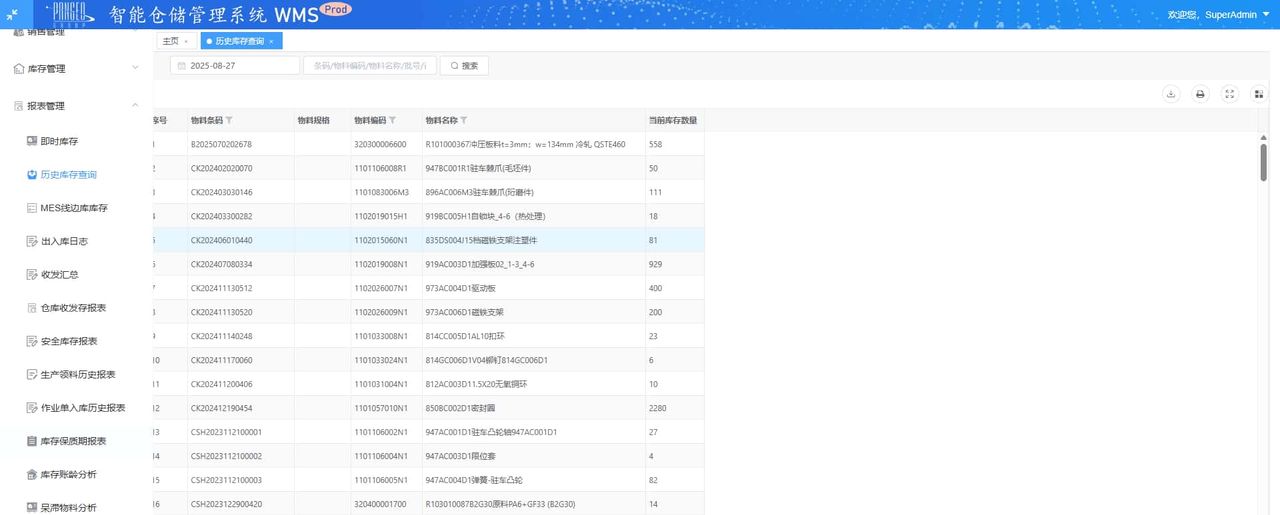This screenshot has height=515, width=1280.
Task: Close the 历史库存查询 tab
Action: [x=271, y=41]
